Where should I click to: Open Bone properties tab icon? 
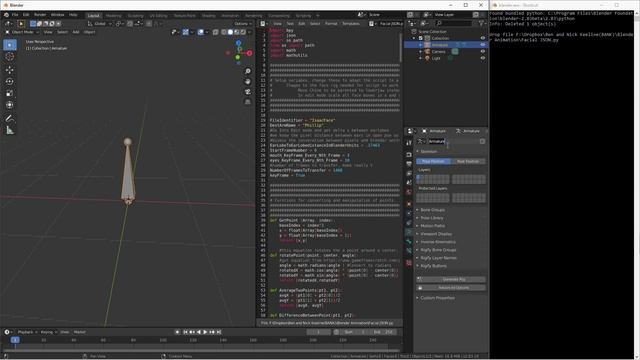[x=409, y=242]
